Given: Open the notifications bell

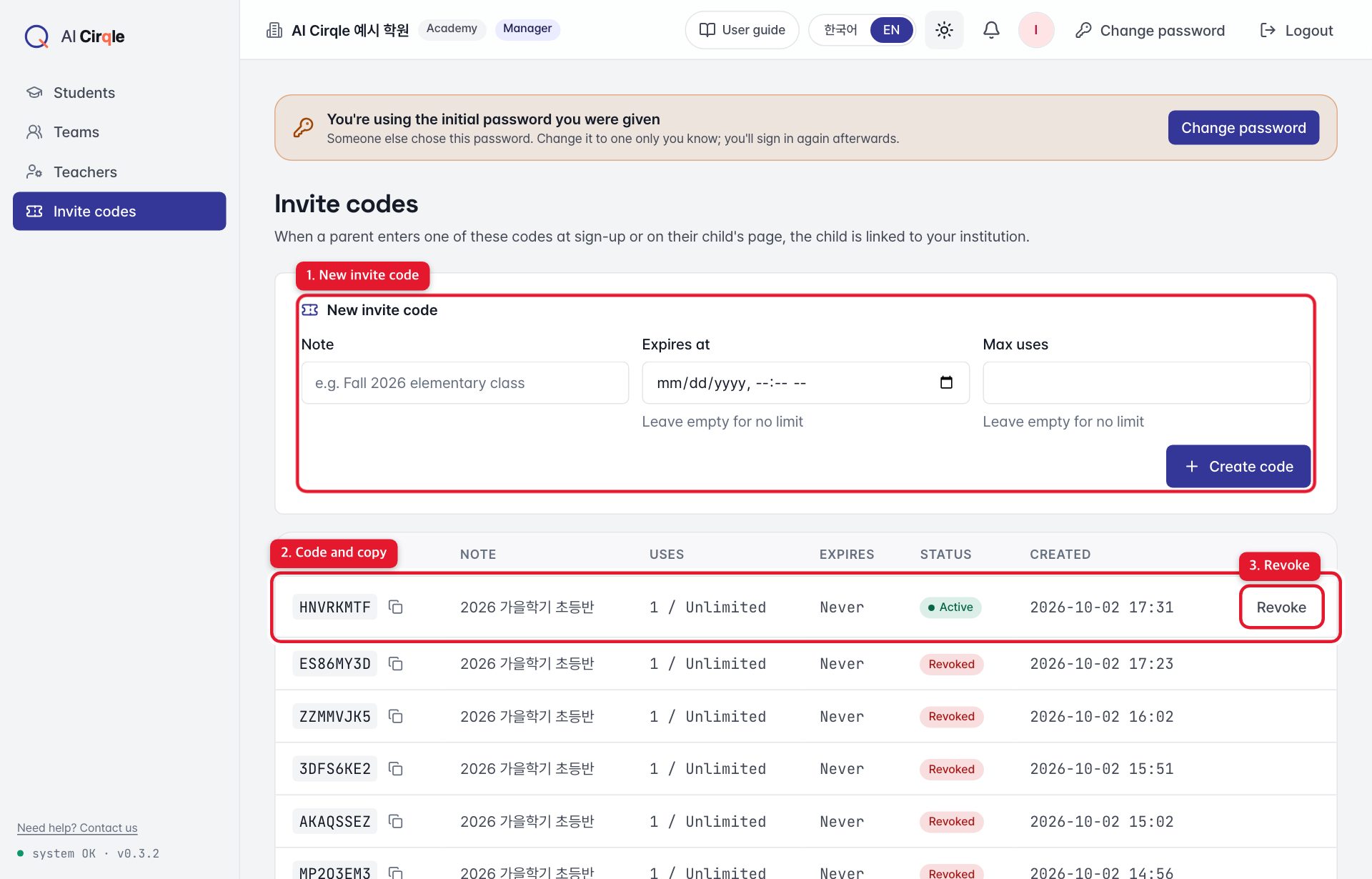Looking at the screenshot, I should click(x=991, y=30).
